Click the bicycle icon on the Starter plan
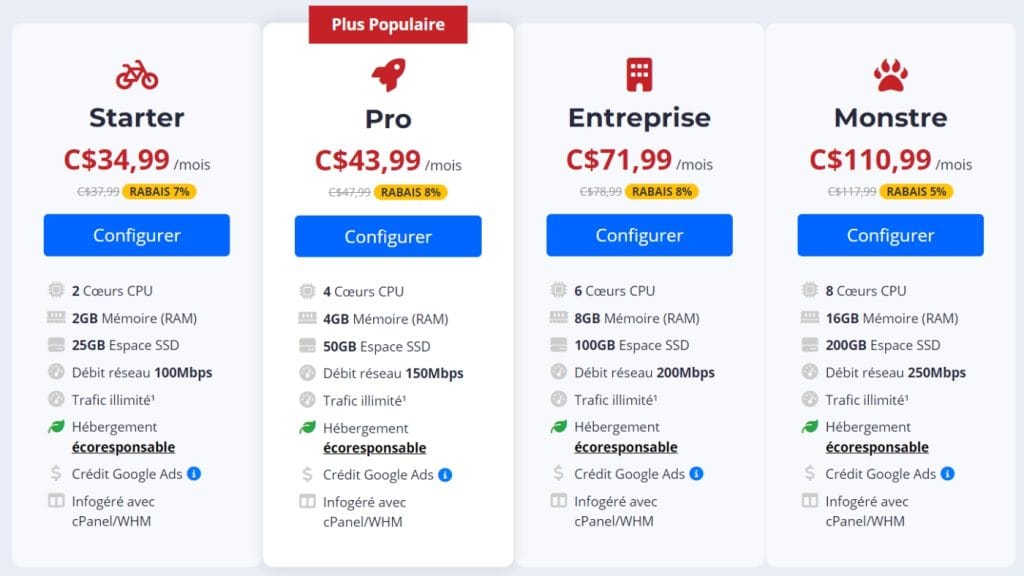This screenshot has width=1024, height=576. point(136,74)
